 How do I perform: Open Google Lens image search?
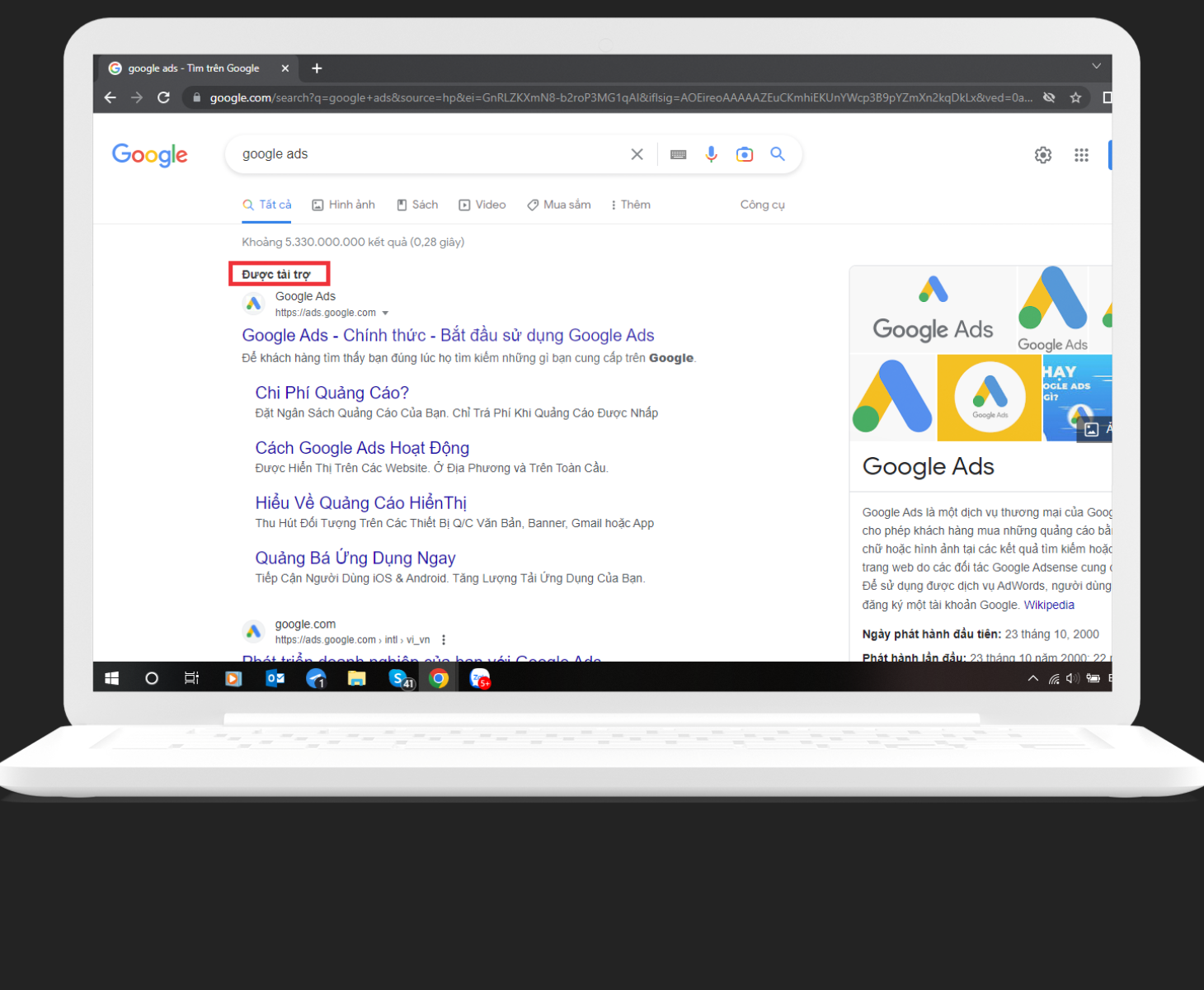[745, 154]
